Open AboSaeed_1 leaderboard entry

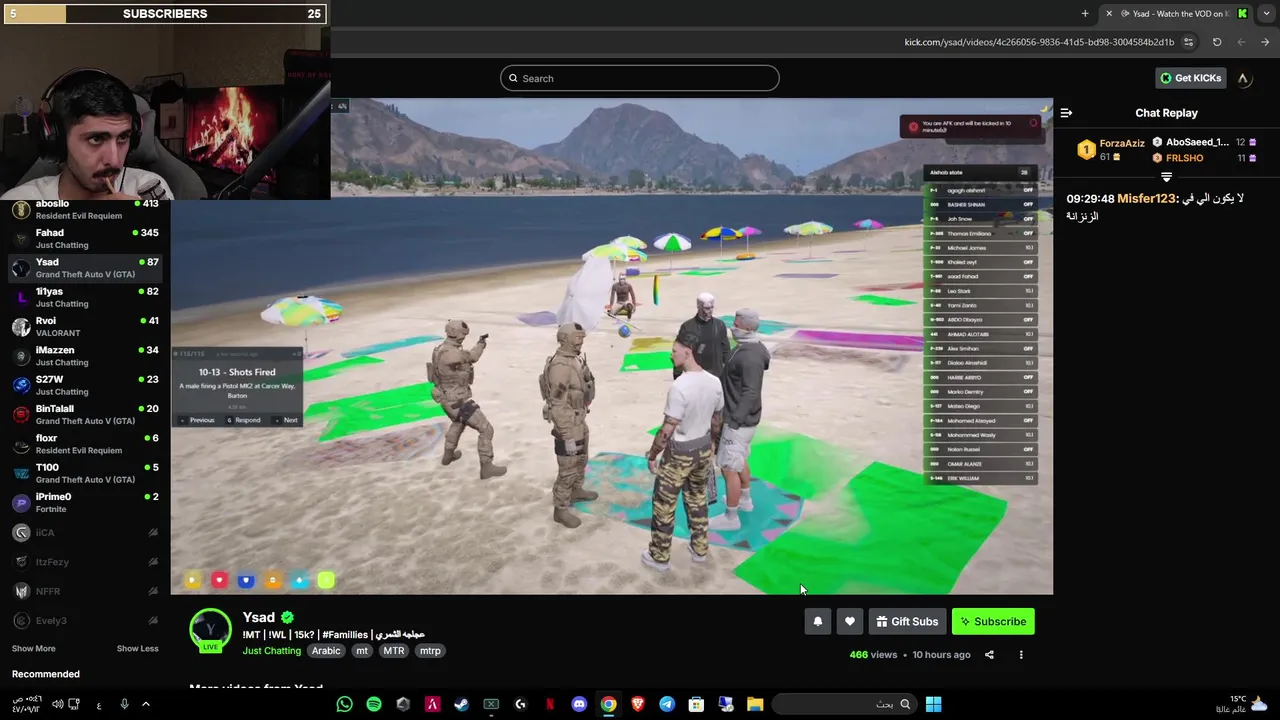pos(1204,142)
